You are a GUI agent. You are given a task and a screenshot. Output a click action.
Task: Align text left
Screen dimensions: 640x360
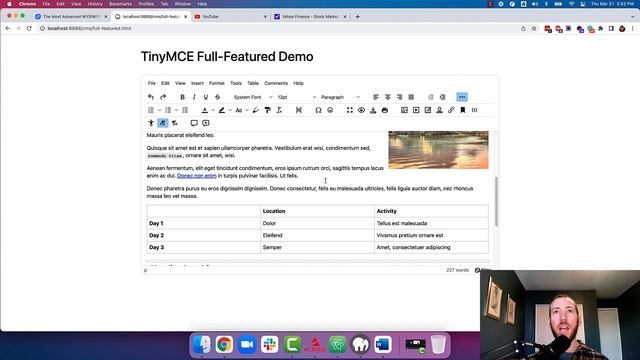pos(376,97)
